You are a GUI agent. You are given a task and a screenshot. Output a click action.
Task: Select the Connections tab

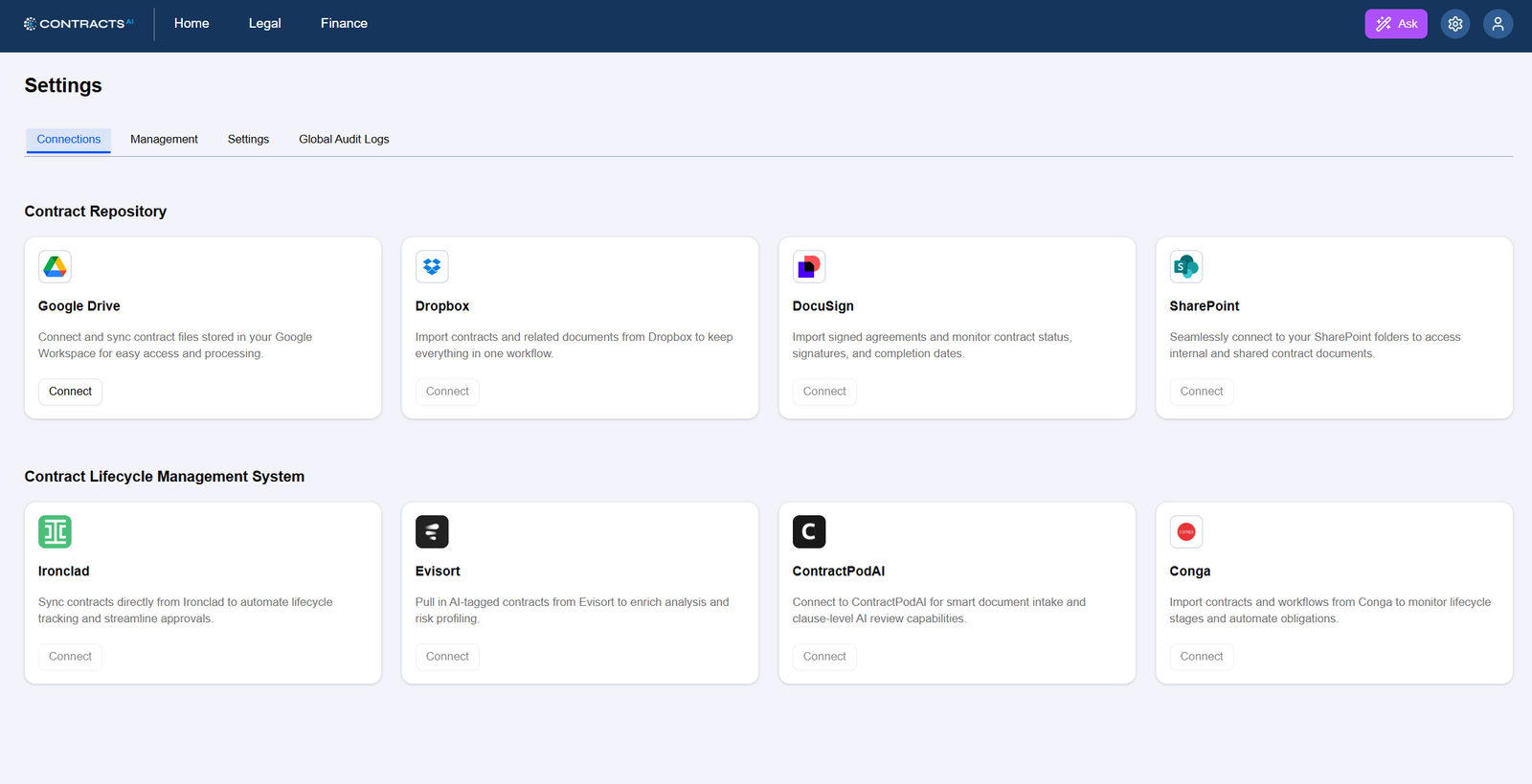pos(69,140)
